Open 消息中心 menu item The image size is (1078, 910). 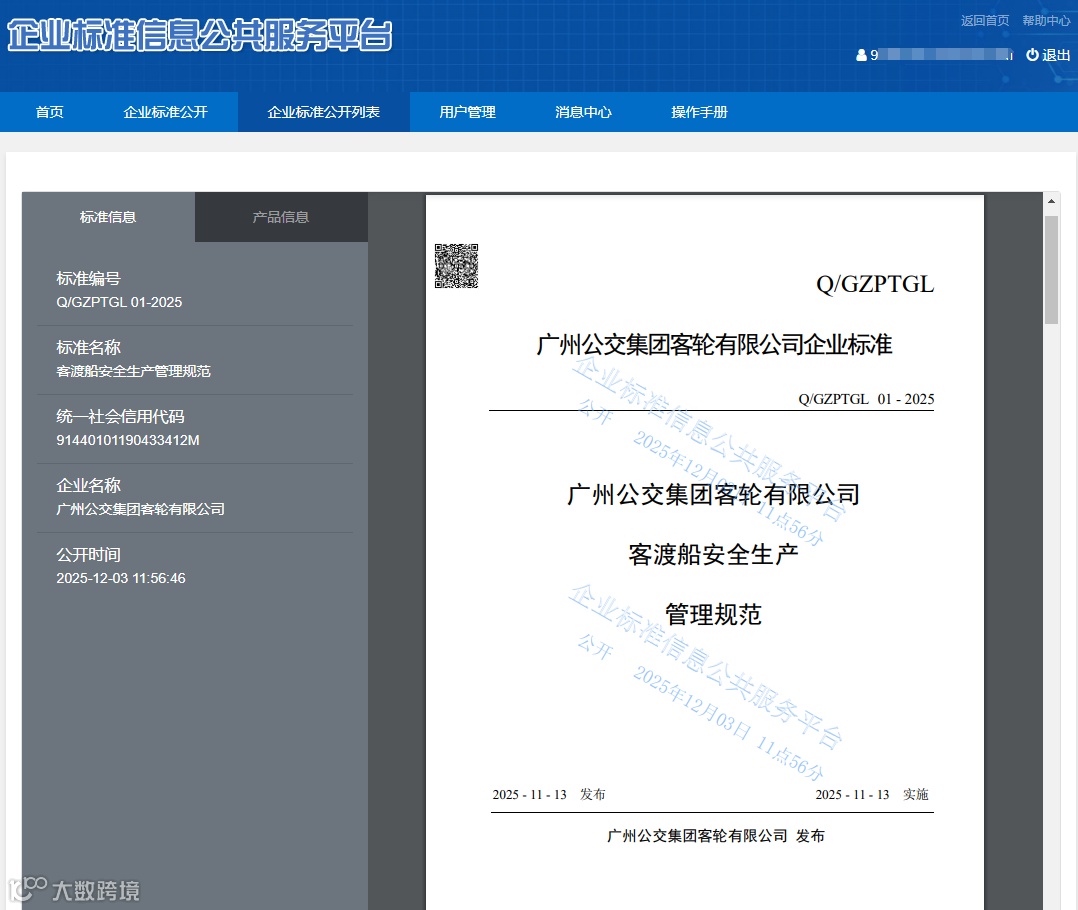coord(584,112)
